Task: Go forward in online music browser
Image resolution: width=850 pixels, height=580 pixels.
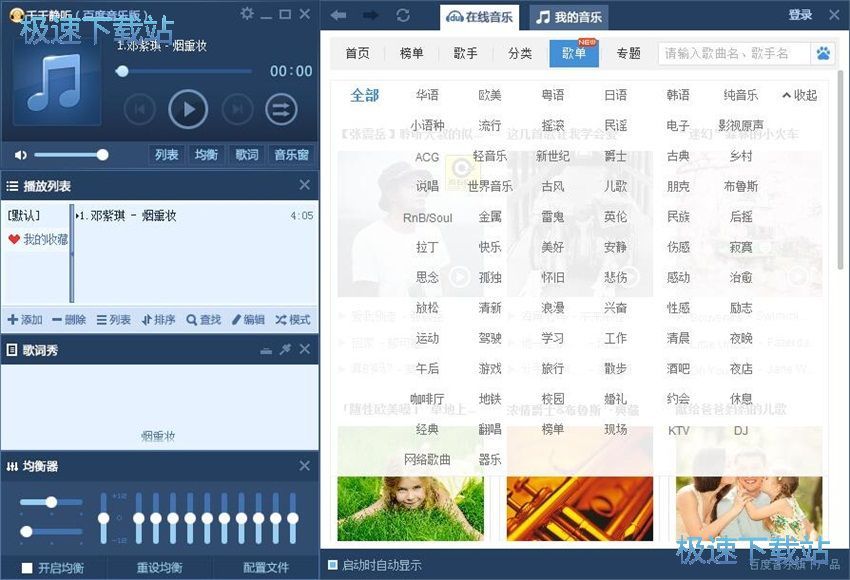Action: click(x=371, y=15)
